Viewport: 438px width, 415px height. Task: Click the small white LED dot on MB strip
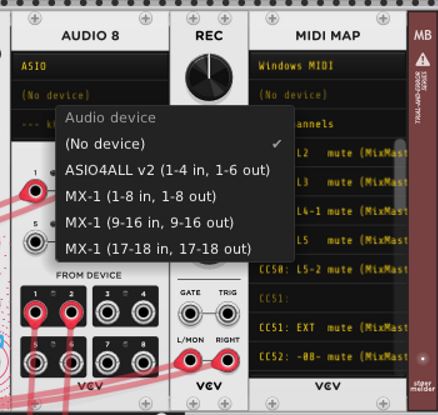coord(423,359)
